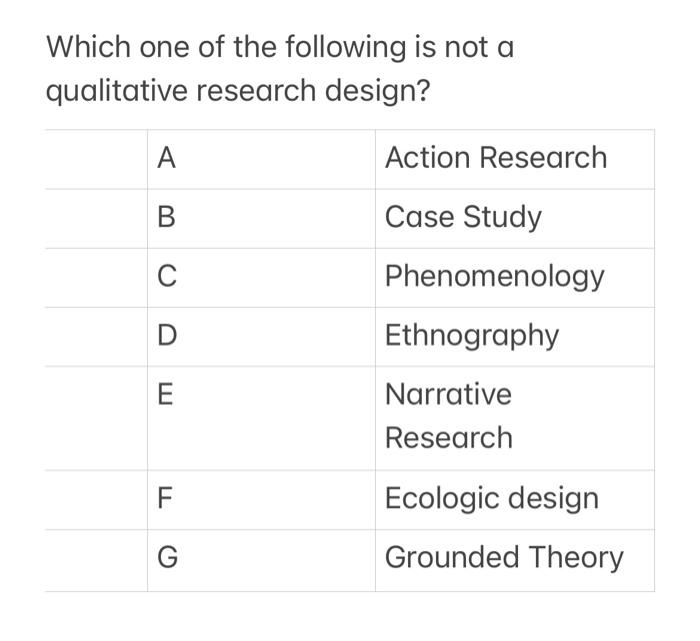Click the "Which one of the following" question line
Image resolution: width=700 pixels, height=641 pixels.
pyautogui.click(x=280, y=47)
